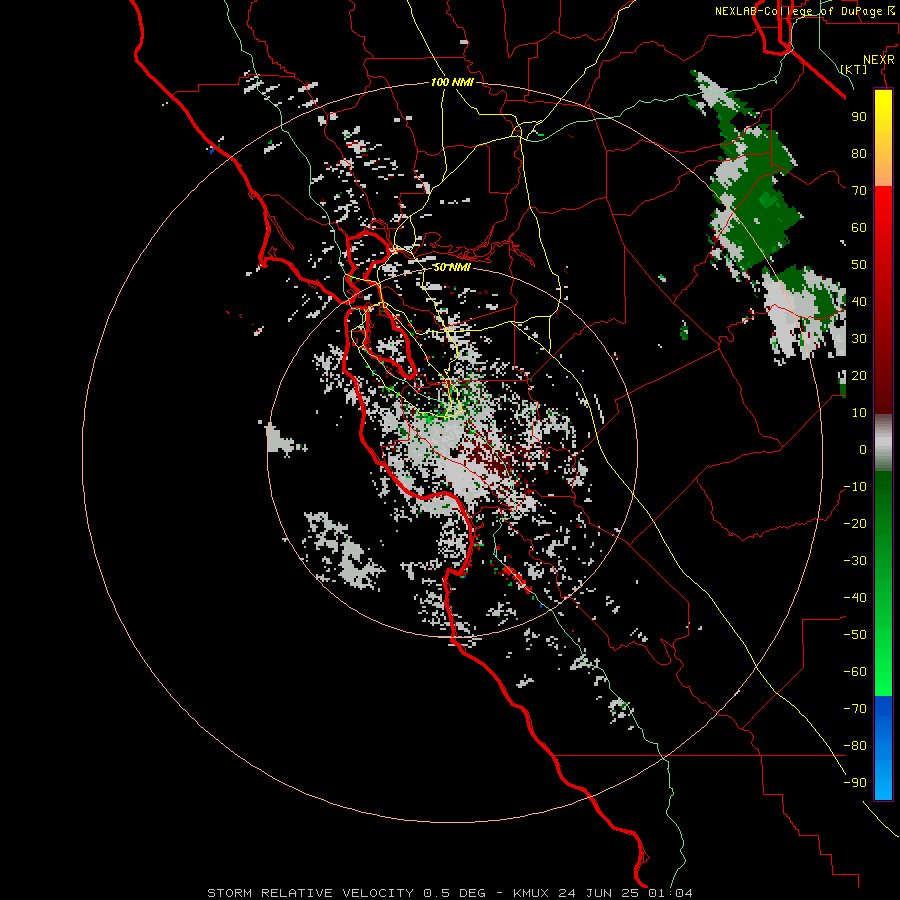Click the -40 value on the scale
Screen dimensions: 900x900
(x=855, y=598)
